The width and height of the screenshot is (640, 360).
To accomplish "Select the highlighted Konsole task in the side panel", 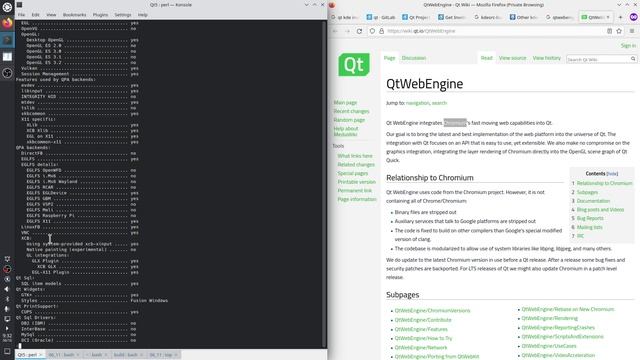I will coord(7,40).
